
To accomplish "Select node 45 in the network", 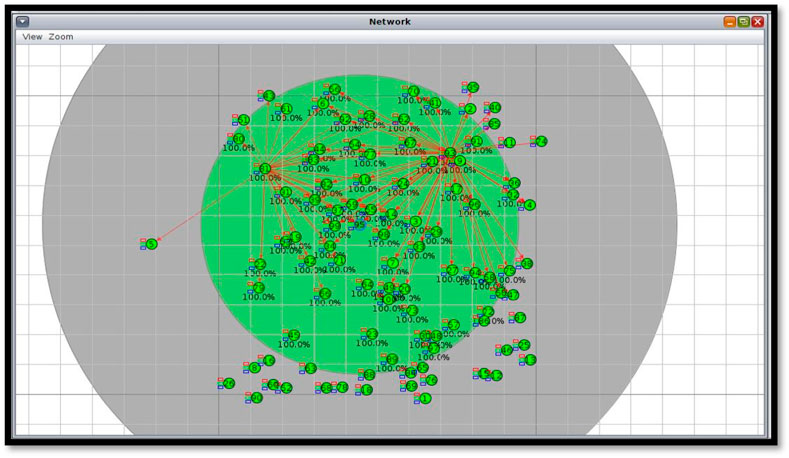I will 294,335.
